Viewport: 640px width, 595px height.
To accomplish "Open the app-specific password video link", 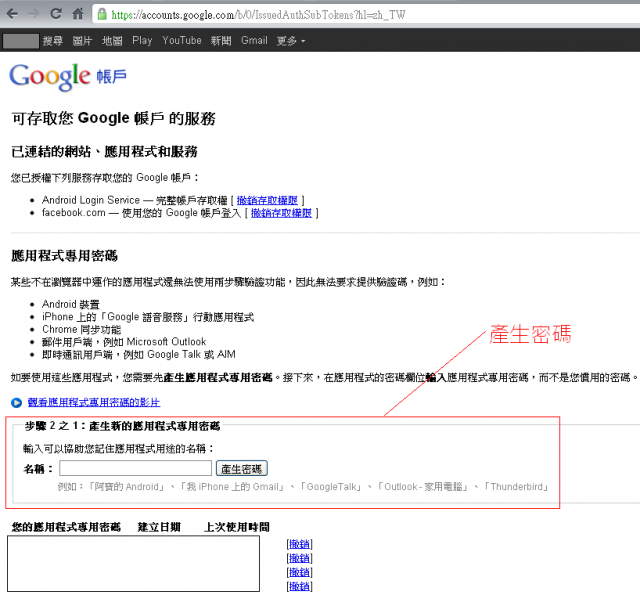I will pyautogui.click(x=94, y=402).
